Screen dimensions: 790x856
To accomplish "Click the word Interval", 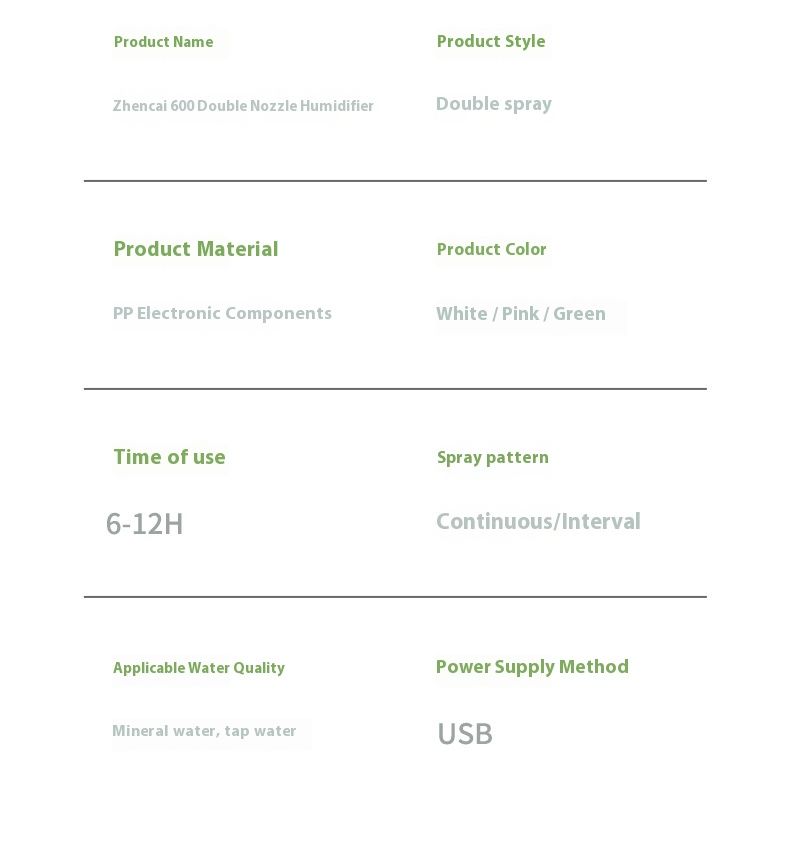I will [601, 522].
